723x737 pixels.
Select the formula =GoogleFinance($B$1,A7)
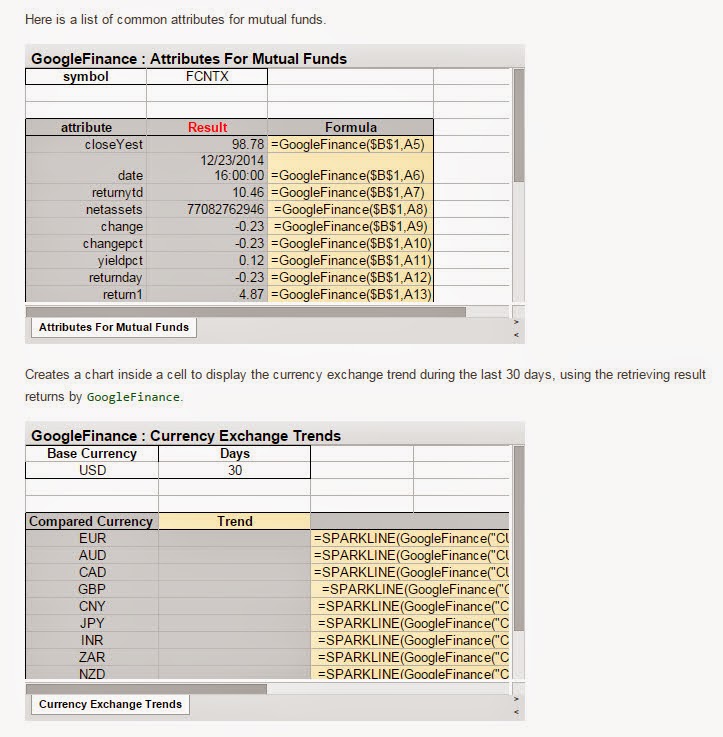click(x=351, y=192)
